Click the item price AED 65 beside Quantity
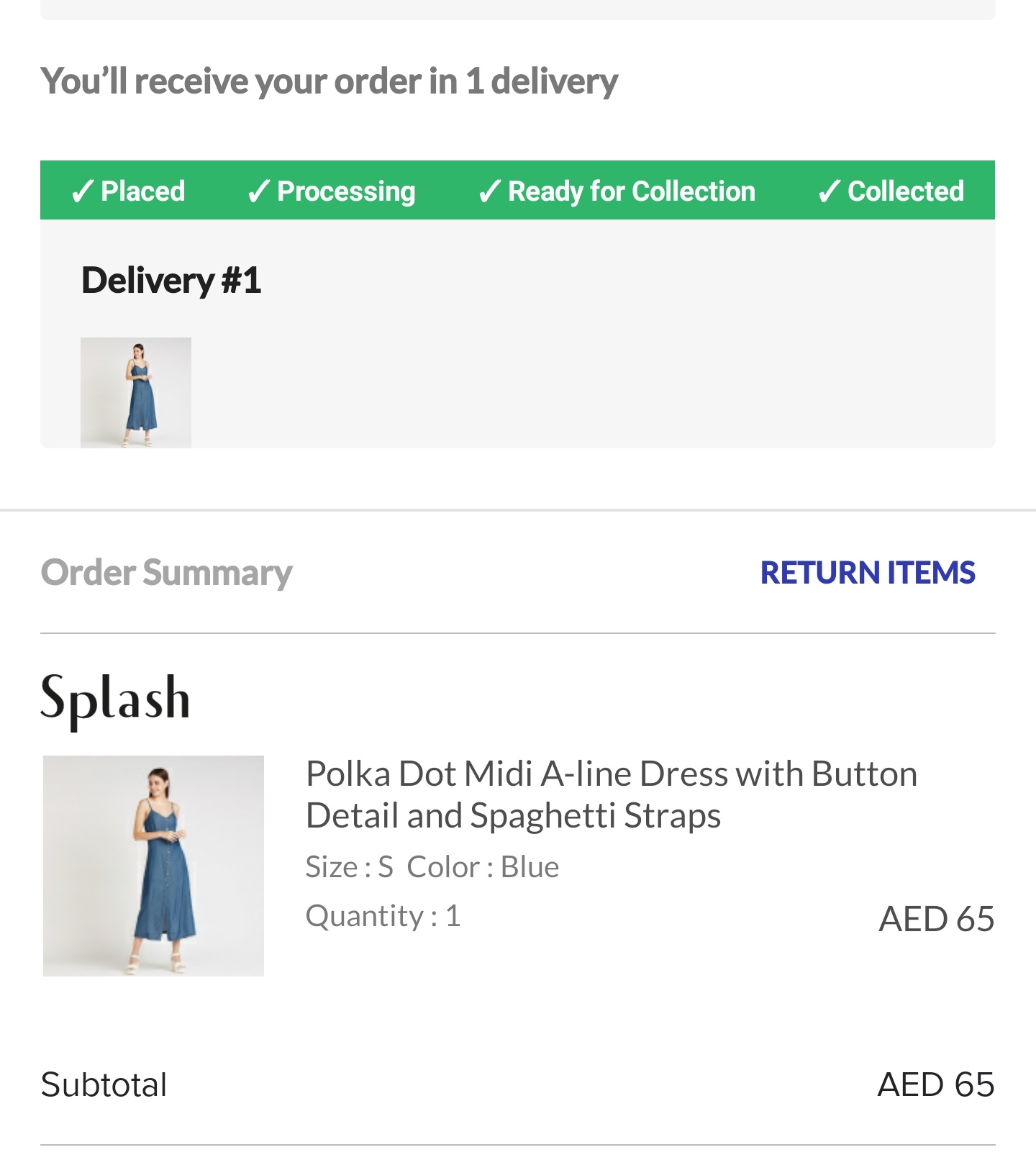Screen dimensions: 1036x1160 pos(936,919)
